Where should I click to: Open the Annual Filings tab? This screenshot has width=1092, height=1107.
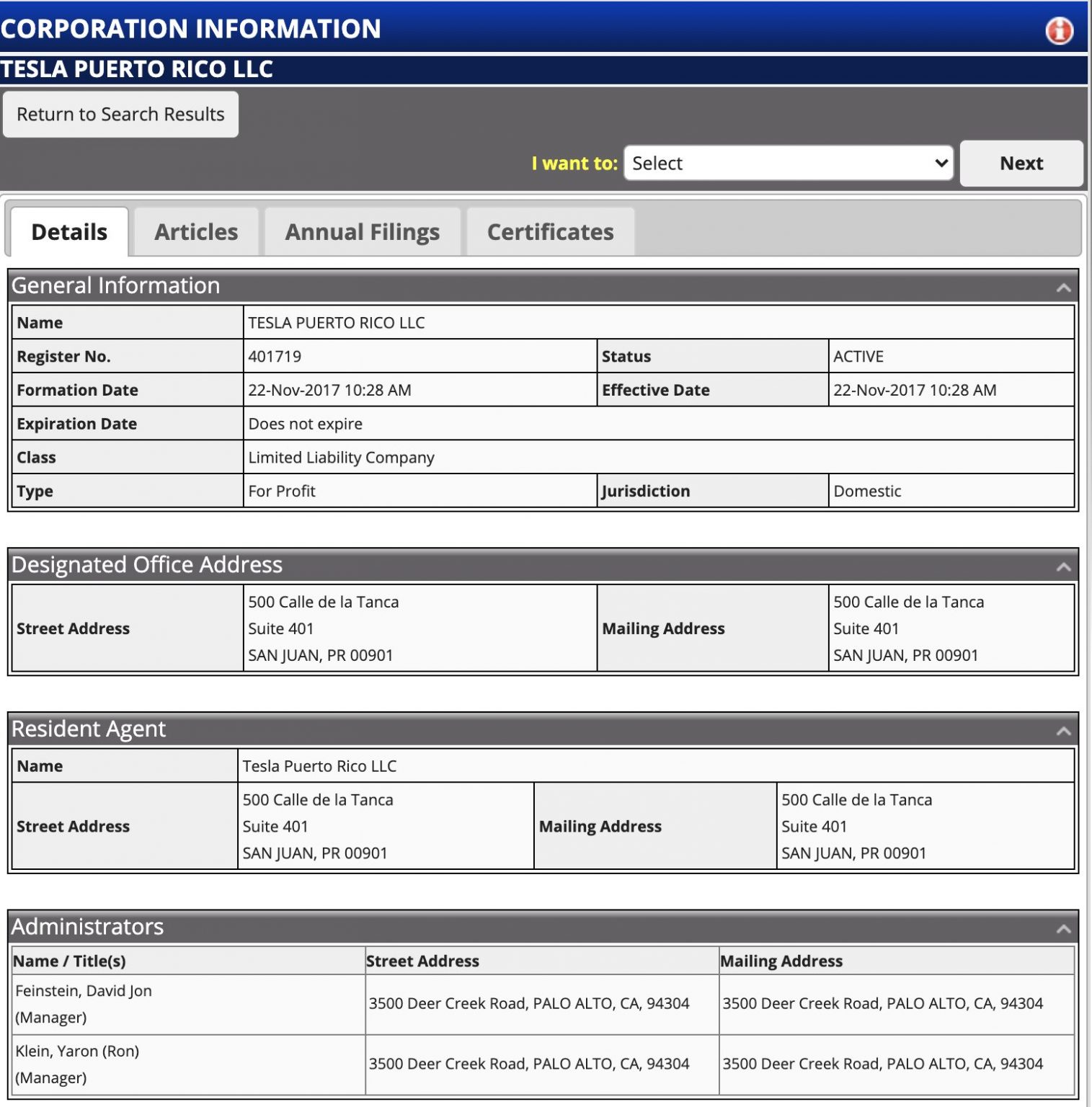pyautogui.click(x=363, y=231)
